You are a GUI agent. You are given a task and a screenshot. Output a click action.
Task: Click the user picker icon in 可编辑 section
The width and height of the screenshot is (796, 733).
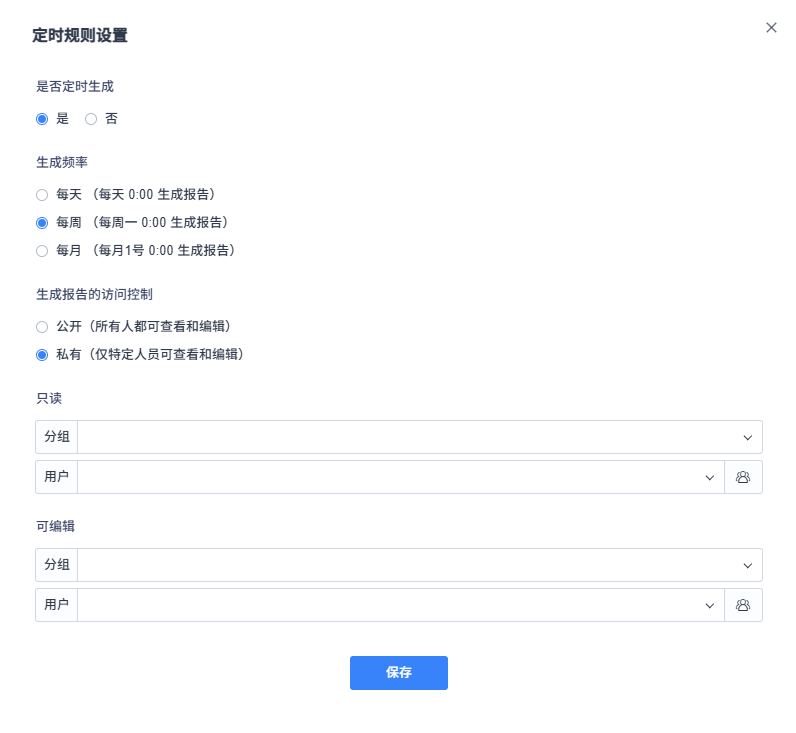coord(743,605)
